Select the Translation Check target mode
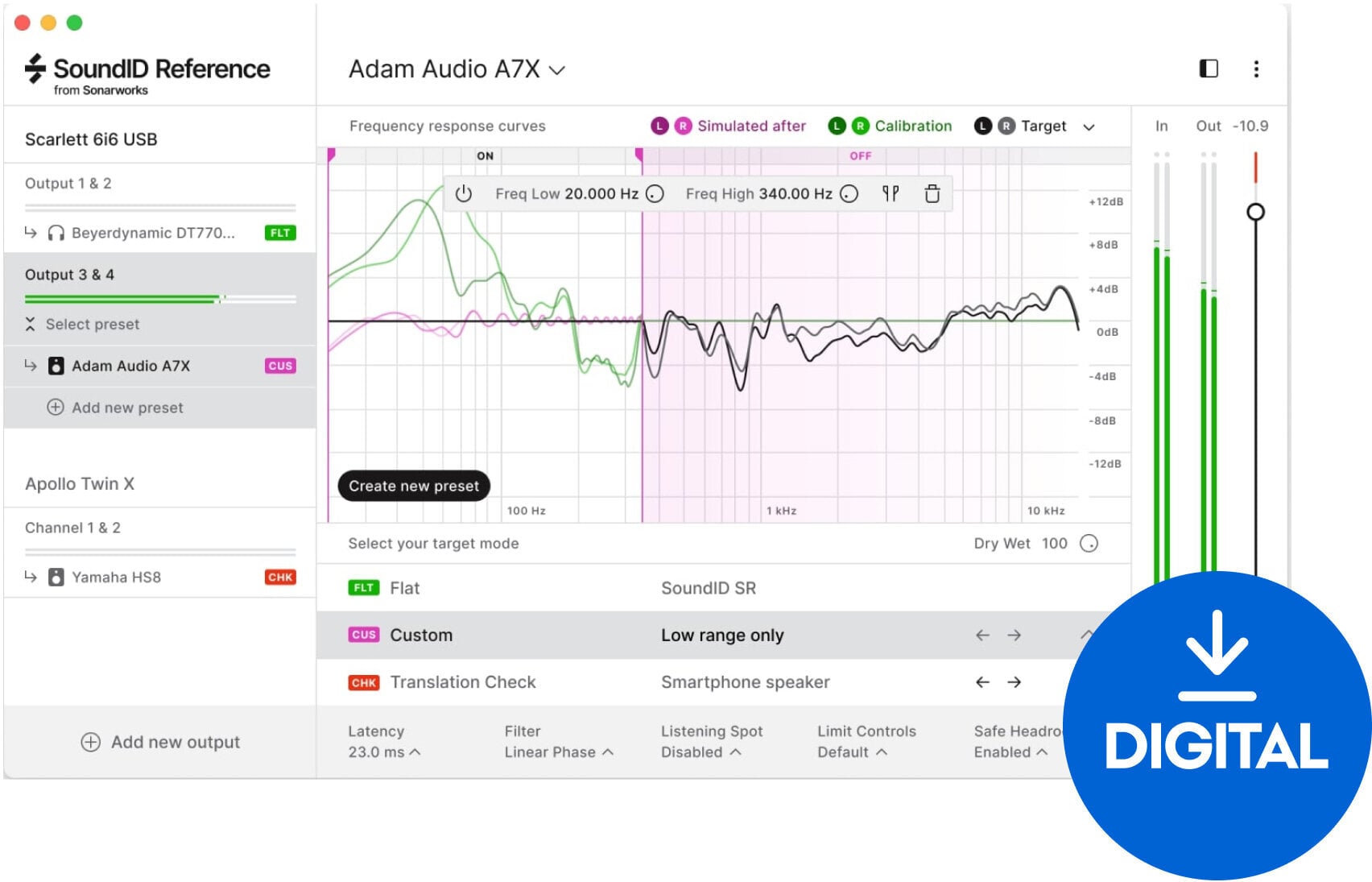The image size is (1372, 882). point(462,682)
